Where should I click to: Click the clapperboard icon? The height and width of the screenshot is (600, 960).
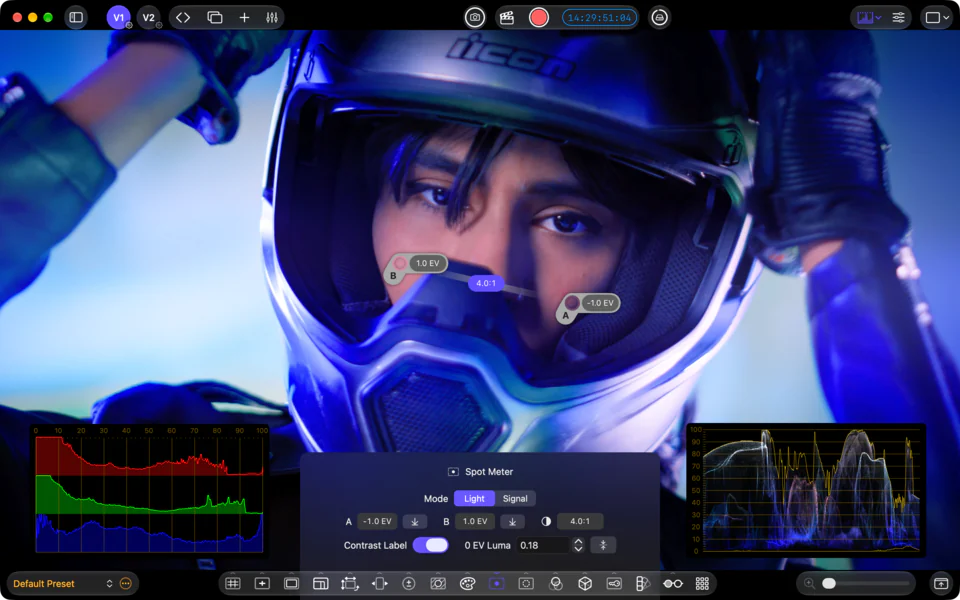click(x=506, y=18)
